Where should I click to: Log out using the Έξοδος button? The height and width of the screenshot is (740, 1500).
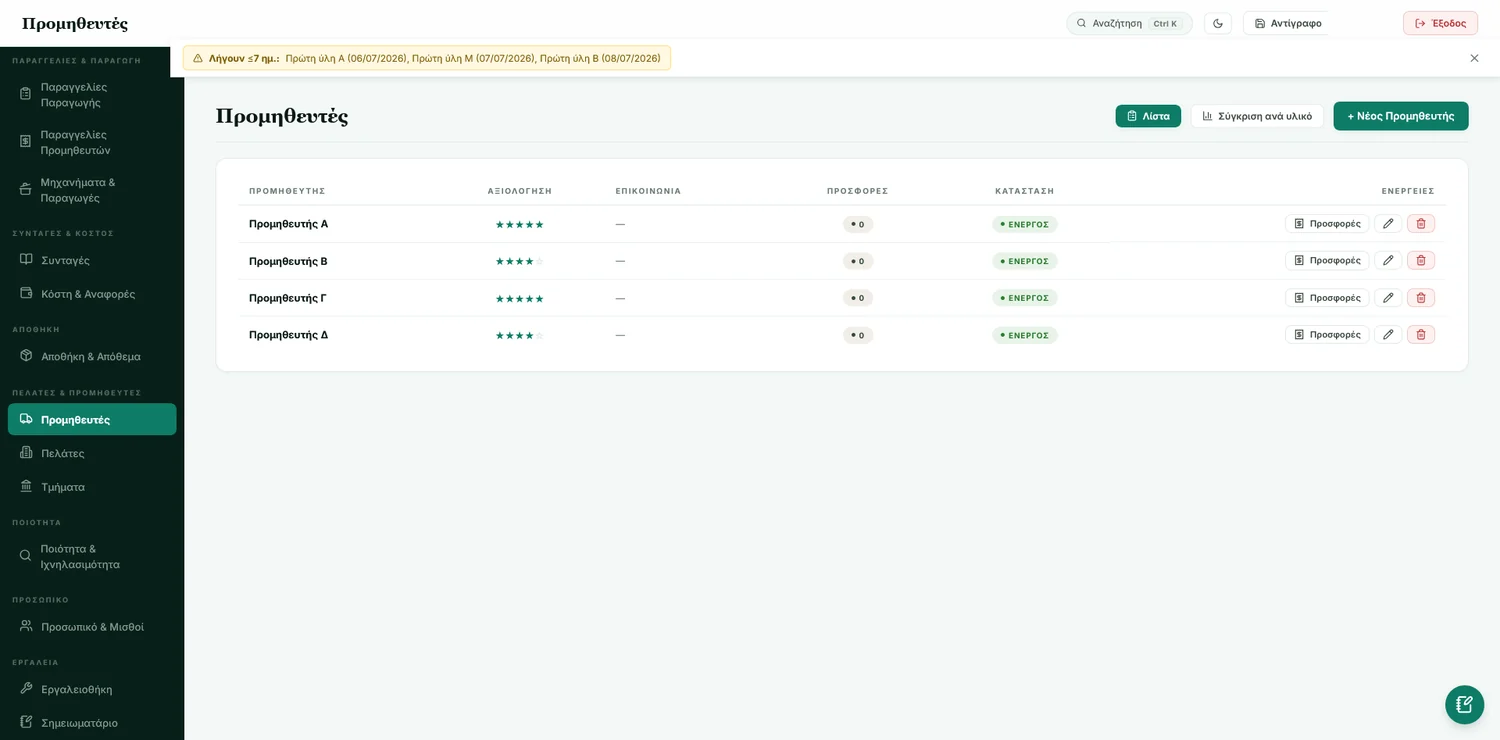[x=1440, y=23]
